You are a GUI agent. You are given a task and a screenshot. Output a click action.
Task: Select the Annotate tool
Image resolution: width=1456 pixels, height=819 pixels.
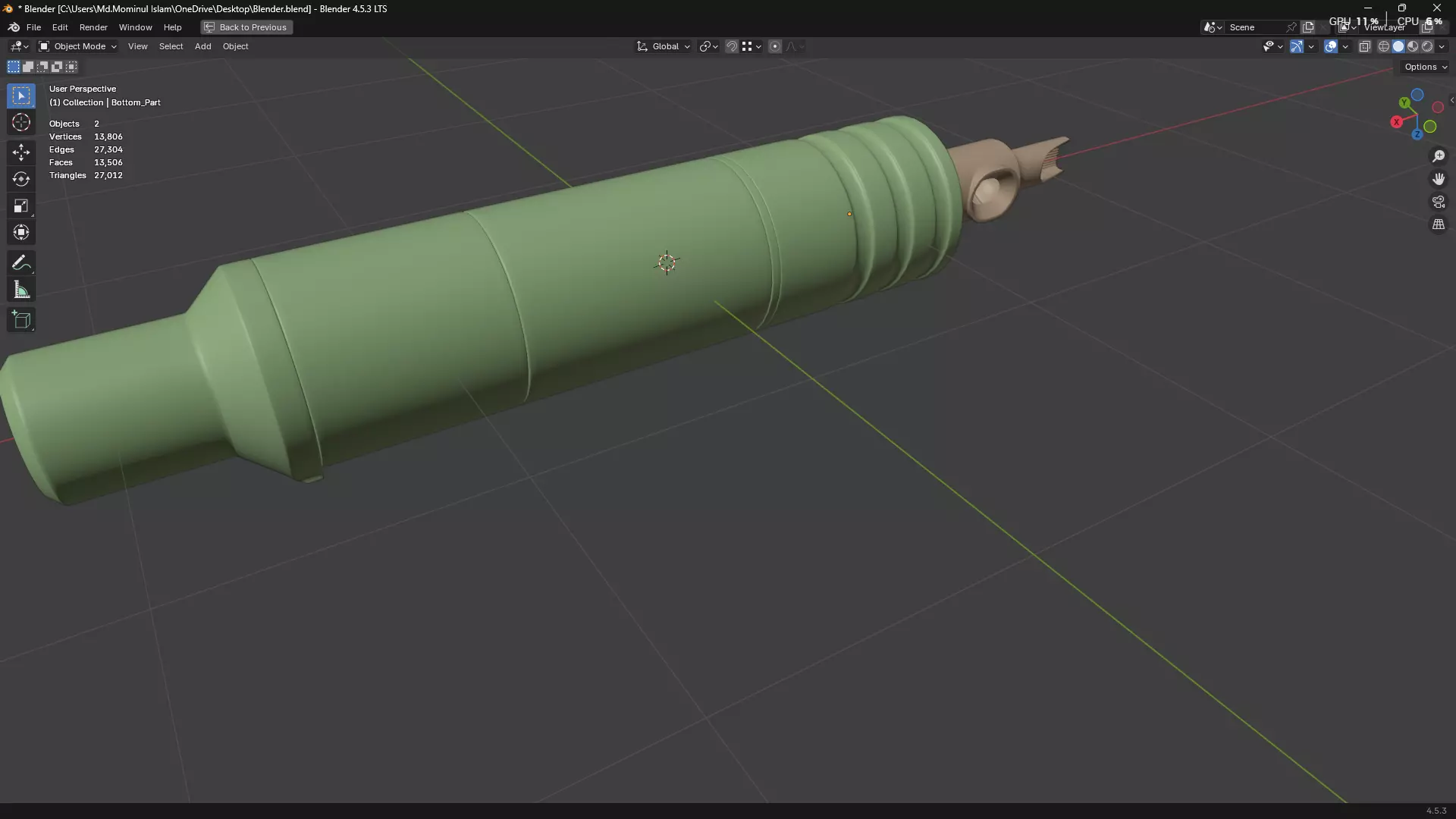tap(21, 263)
